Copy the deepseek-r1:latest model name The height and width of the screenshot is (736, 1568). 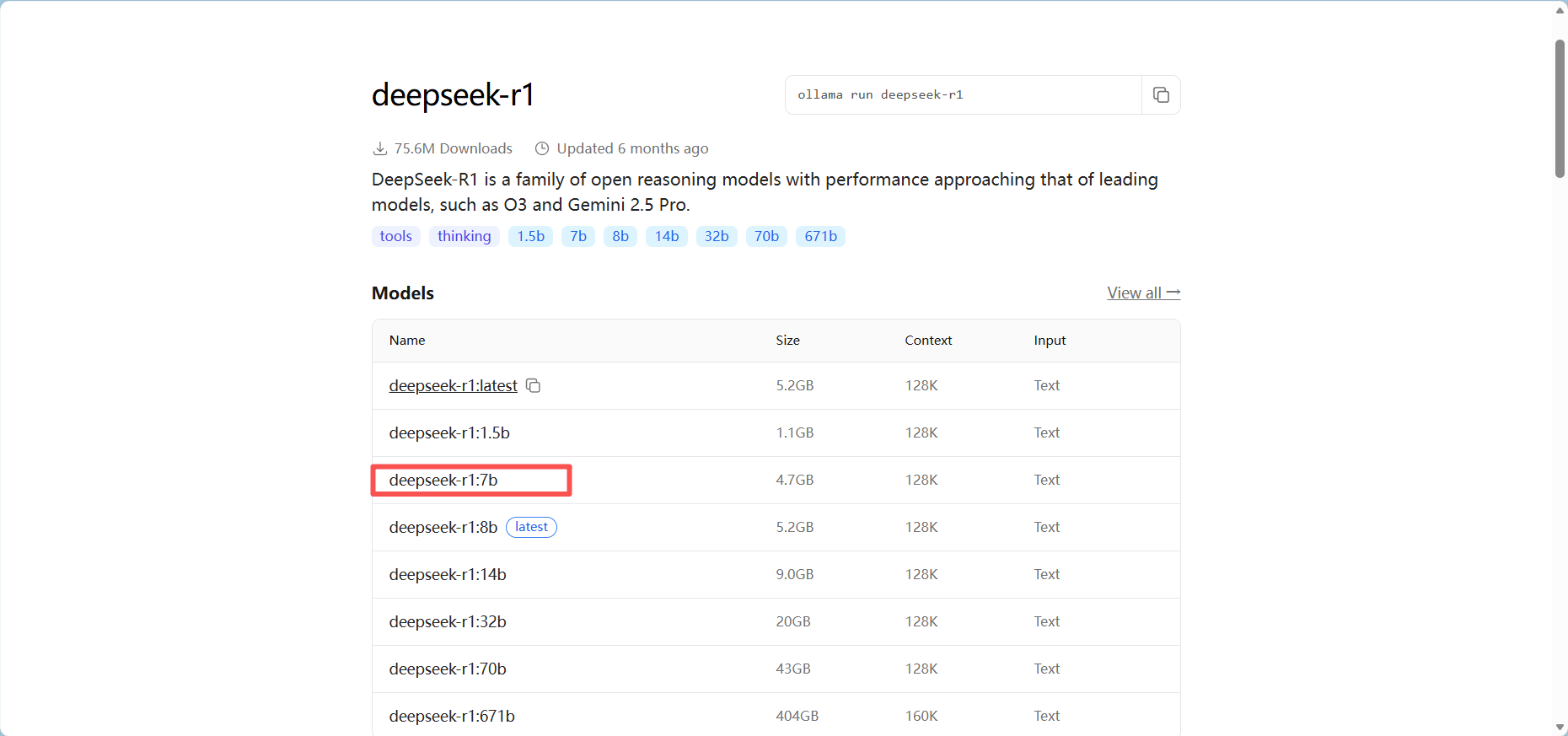tap(533, 385)
